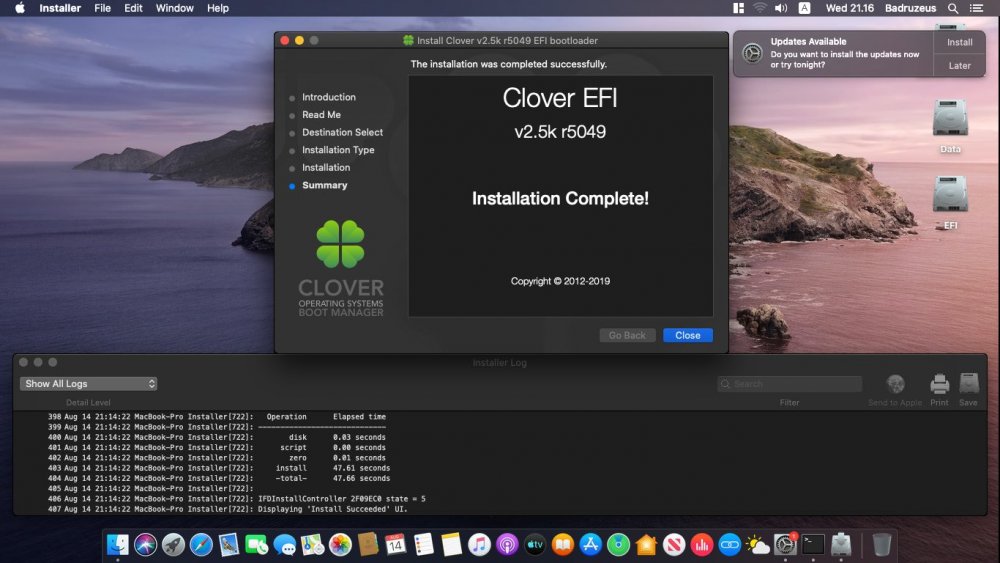This screenshot has width=1000, height=563.
Task: Click Close to finish Clover installer
Action: 688,335
